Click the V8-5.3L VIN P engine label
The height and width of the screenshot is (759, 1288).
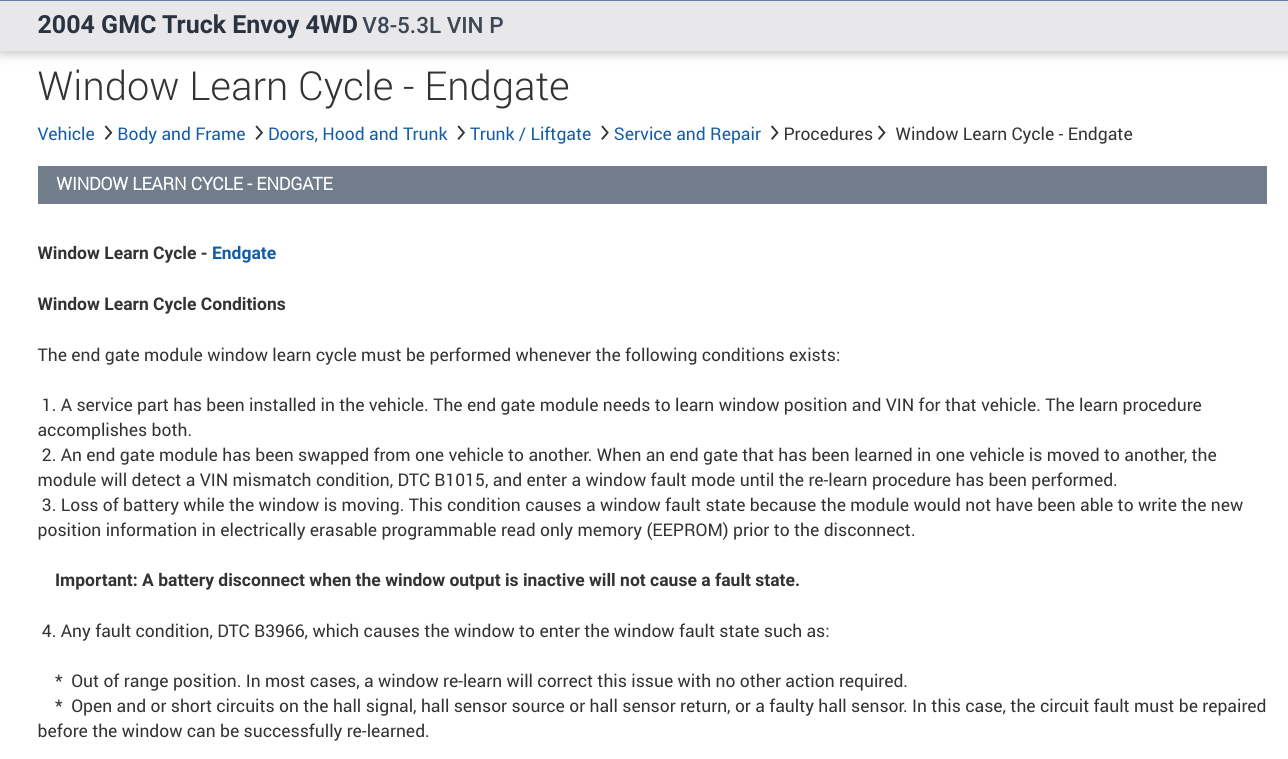click(433, 25)
